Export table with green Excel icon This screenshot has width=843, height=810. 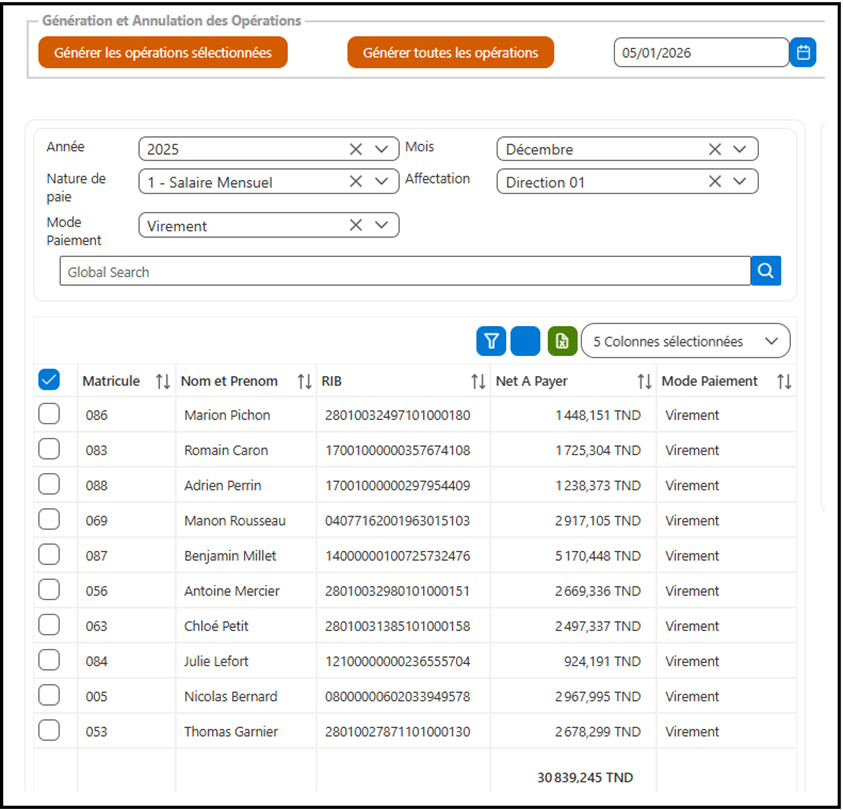tap(562, 341)
